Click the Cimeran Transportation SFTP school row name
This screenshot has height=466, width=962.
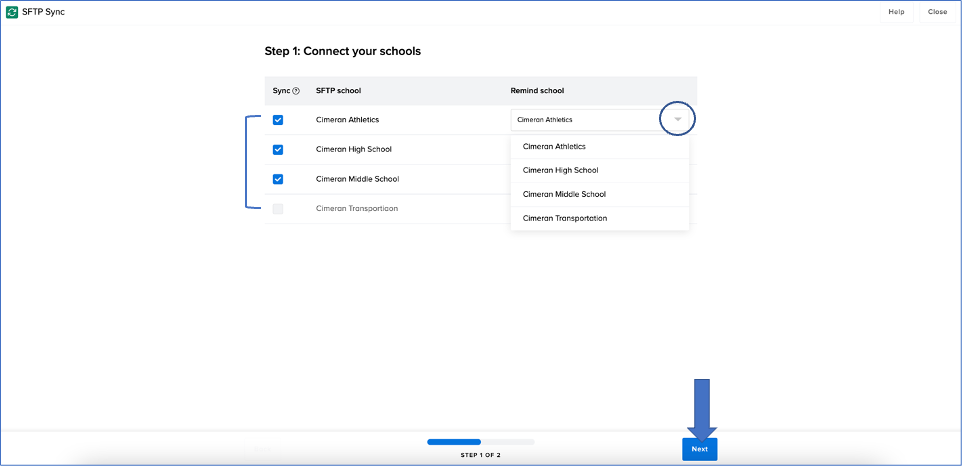pos(357,209)
